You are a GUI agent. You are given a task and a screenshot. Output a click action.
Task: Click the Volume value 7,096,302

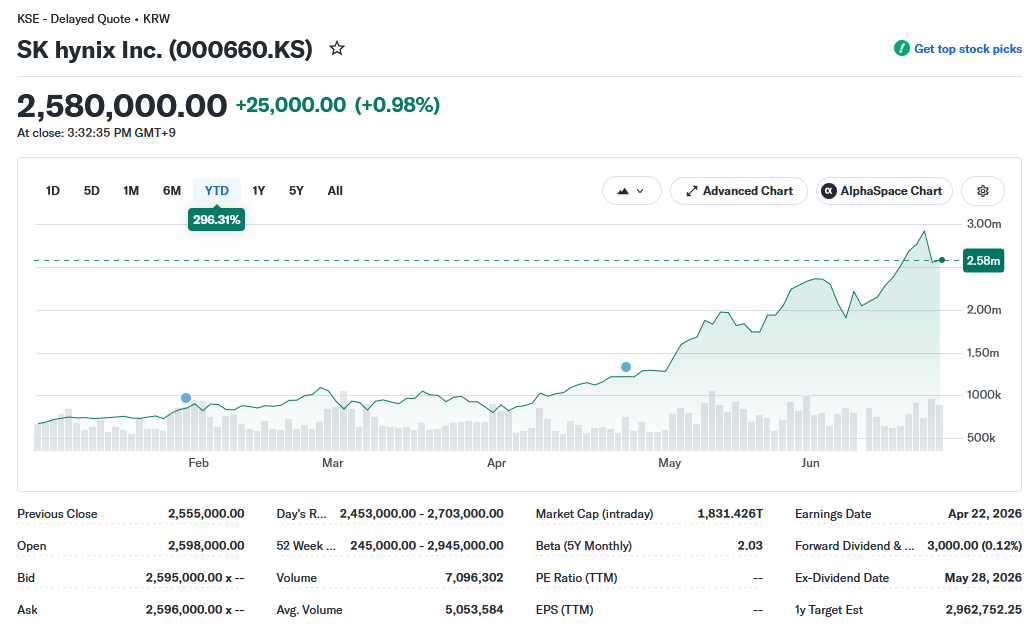[474, 578]
